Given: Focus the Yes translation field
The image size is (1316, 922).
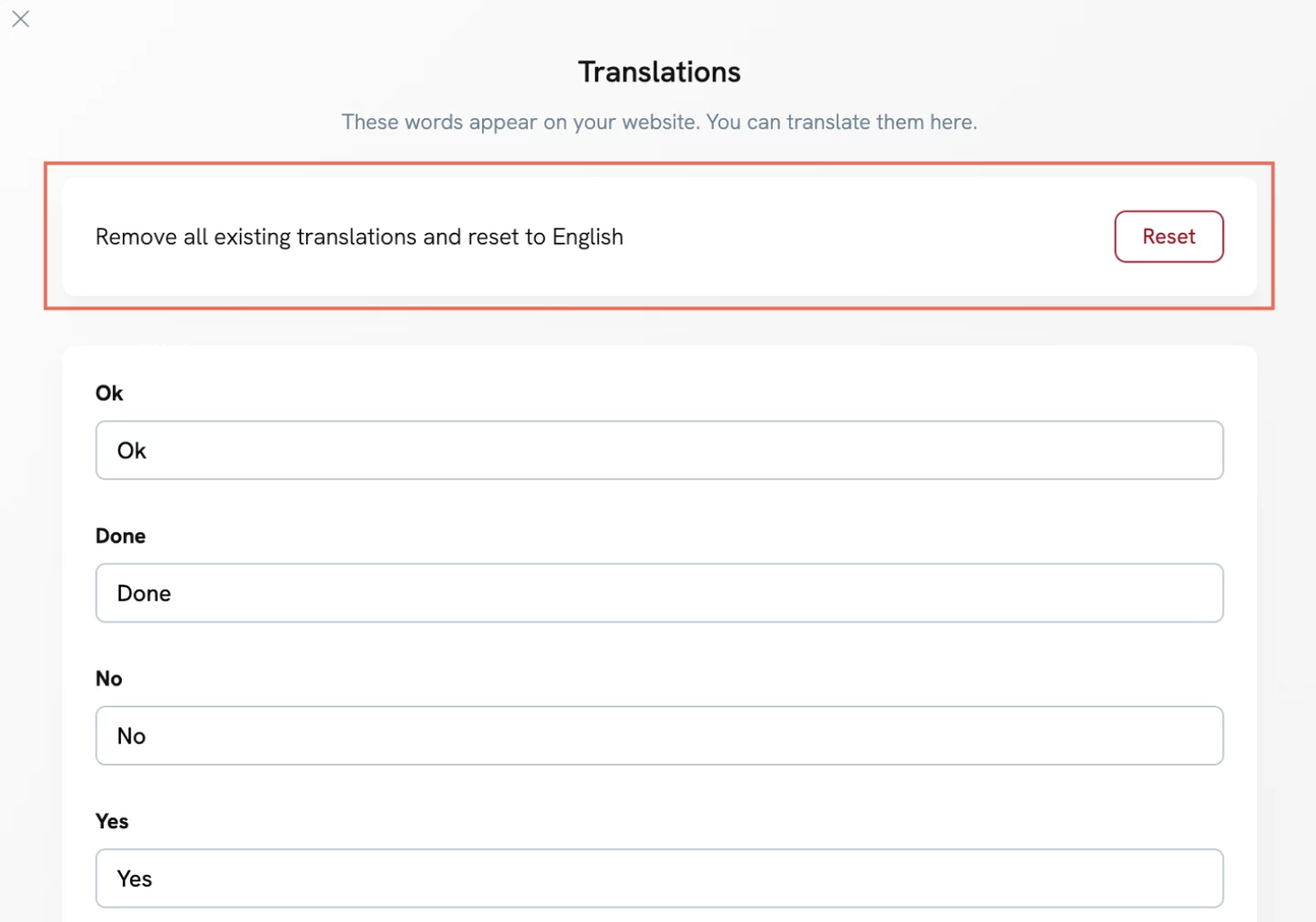Looking at the screenshot, I should pos(659,878).
